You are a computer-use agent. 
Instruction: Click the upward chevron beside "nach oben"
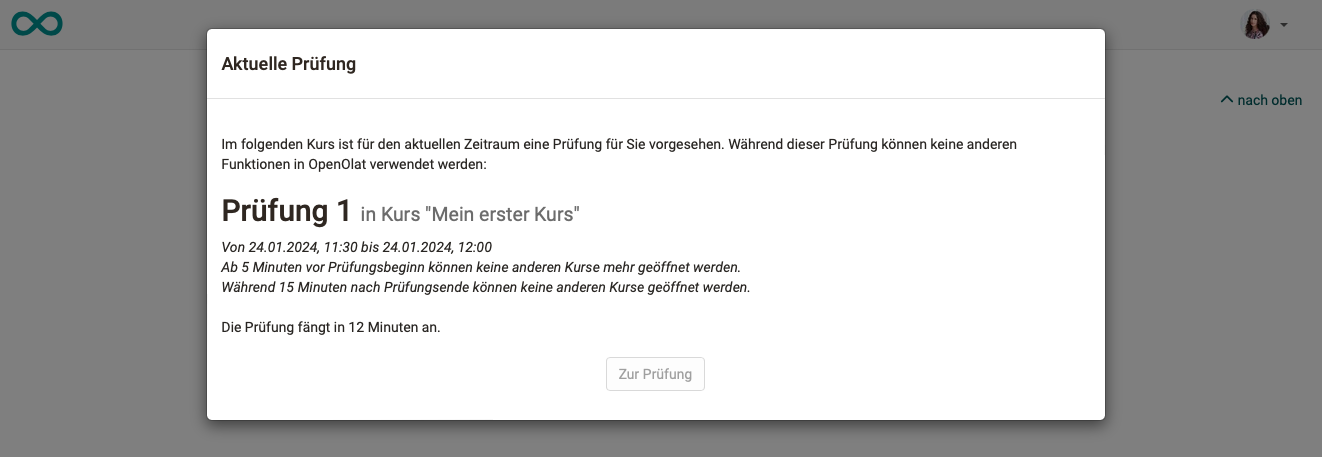coord(1227,99)
